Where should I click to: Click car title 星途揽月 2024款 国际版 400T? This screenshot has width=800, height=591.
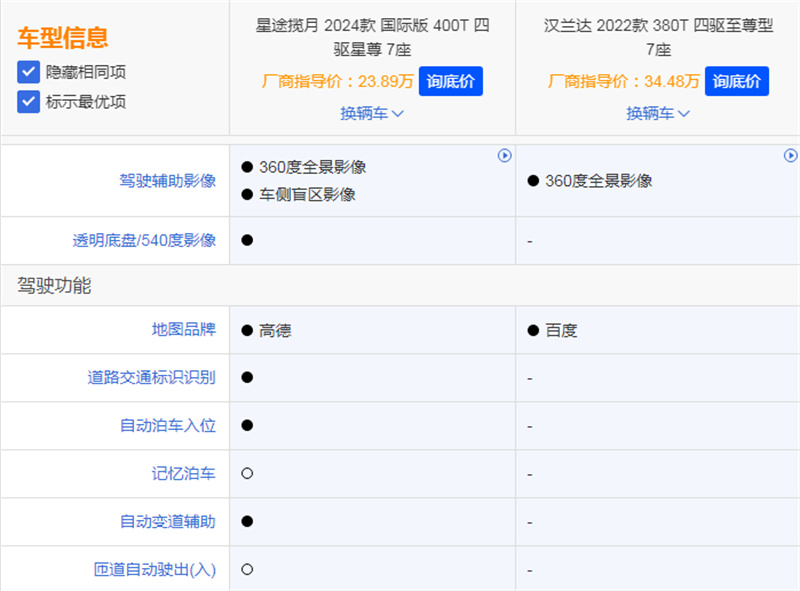(372, 37)
